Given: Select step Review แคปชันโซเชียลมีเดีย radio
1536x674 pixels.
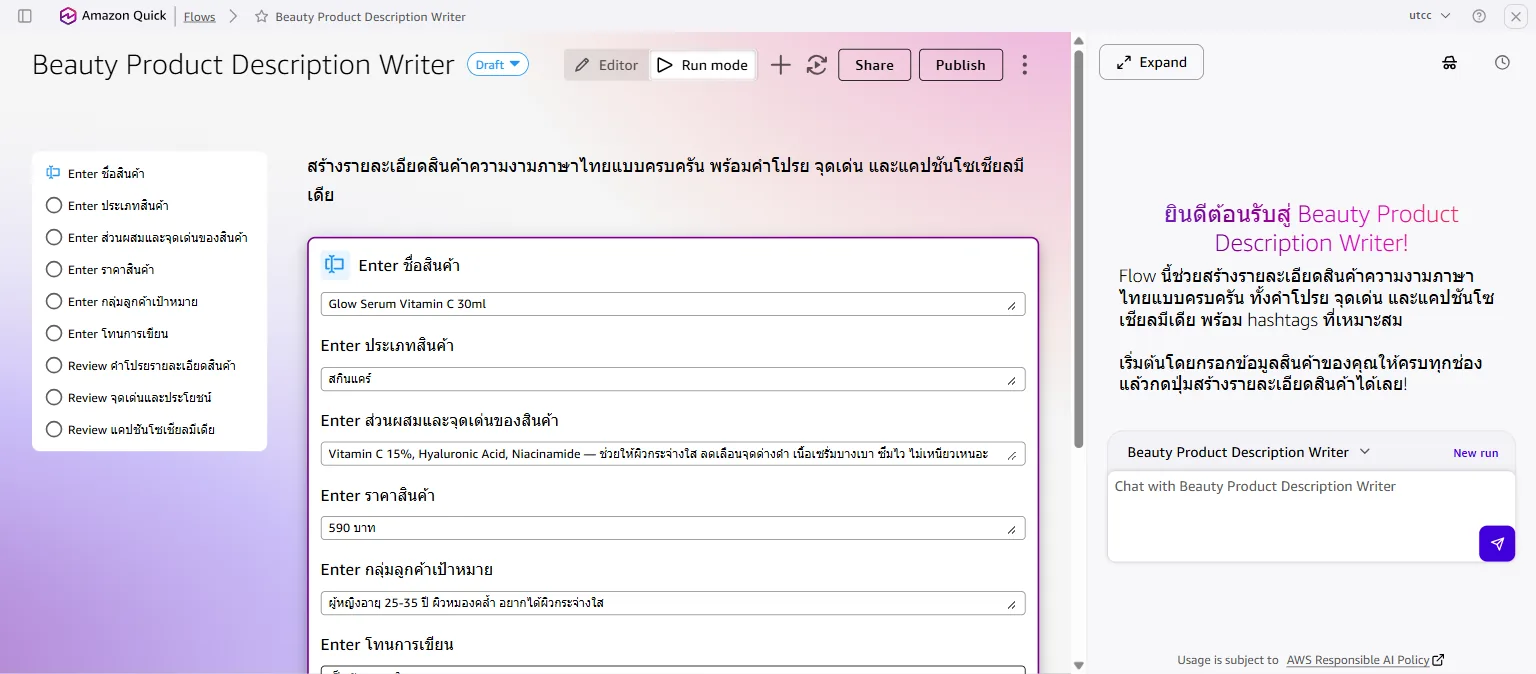Looking at the screenshot, I should (54, 430).
